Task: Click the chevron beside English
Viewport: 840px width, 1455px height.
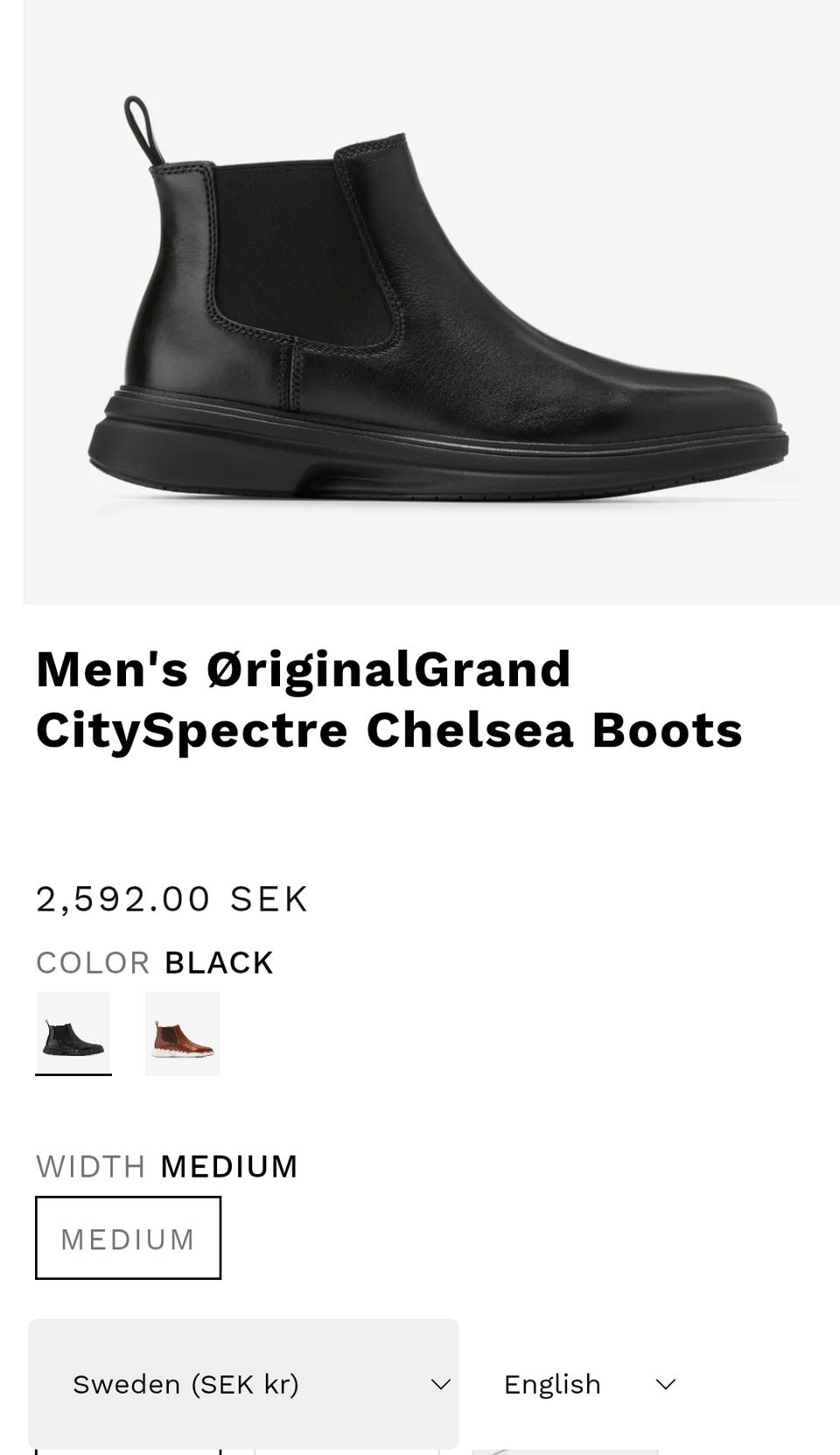Action: click(666, 1384)
